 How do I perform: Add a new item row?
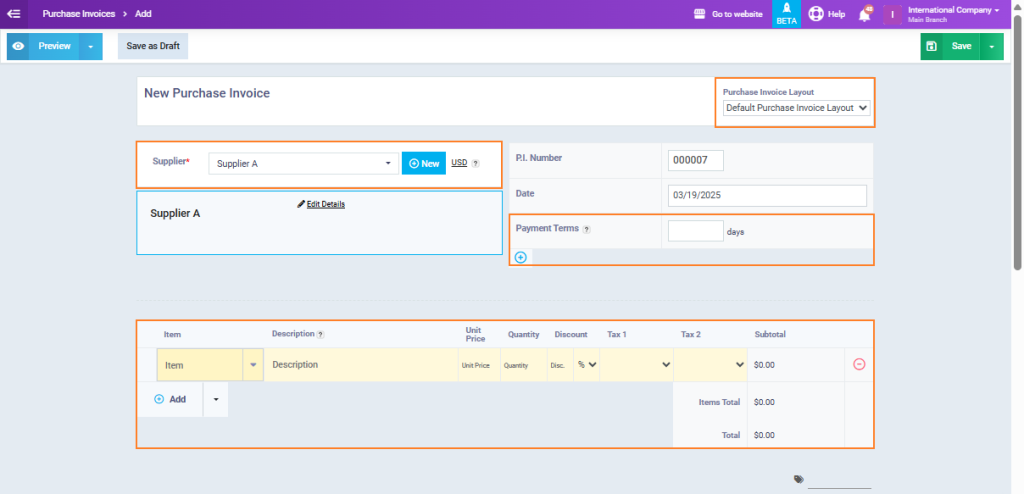pyautogui.click(x=170, y=399)
